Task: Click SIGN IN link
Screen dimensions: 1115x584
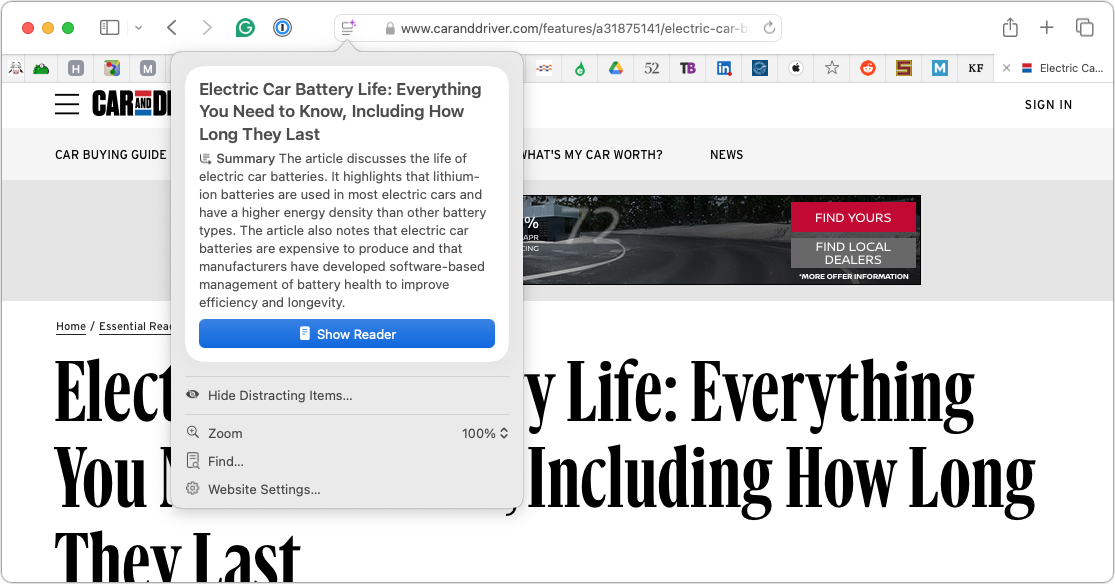Action: pyautogui.click(x=1048, y=105)
